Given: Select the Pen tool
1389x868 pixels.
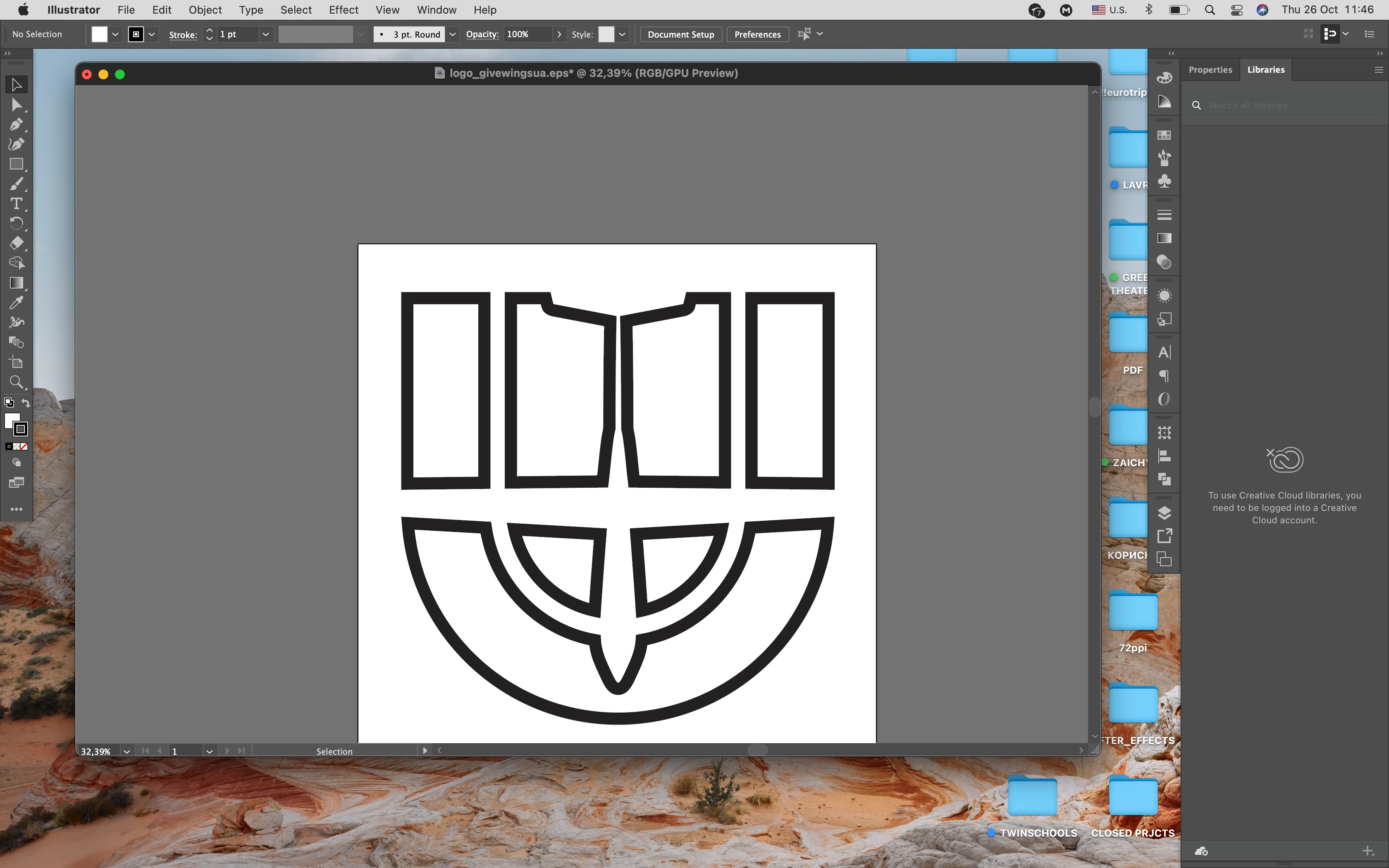Looking at the screenshot, I should tap(16, 124).
